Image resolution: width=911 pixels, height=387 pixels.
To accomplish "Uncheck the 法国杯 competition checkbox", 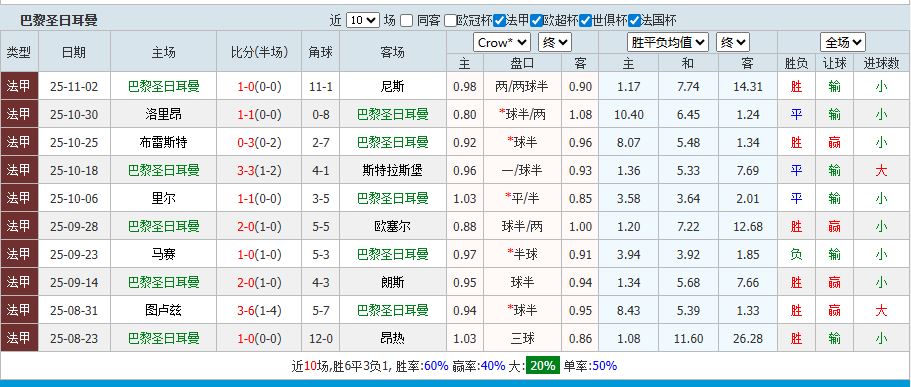I will tap(634, 21).
